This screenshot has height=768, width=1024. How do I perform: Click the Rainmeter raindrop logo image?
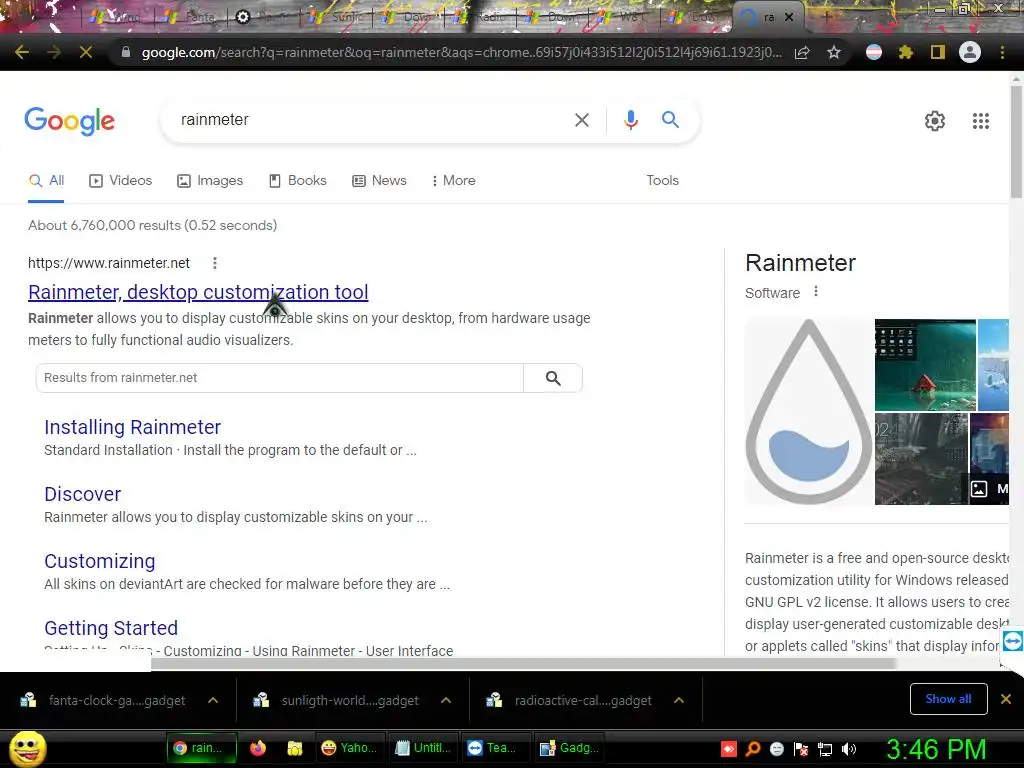(x=808, y=411)
